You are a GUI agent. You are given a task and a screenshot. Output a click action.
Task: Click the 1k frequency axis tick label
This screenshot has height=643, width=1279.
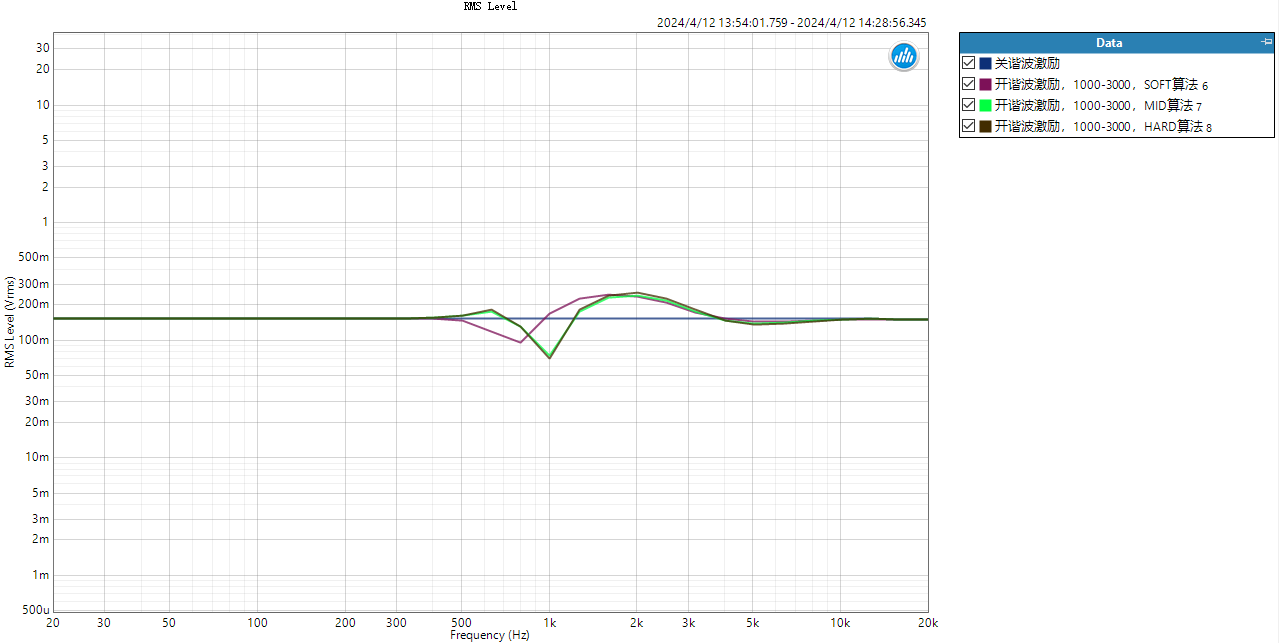[x=549, y=623]
